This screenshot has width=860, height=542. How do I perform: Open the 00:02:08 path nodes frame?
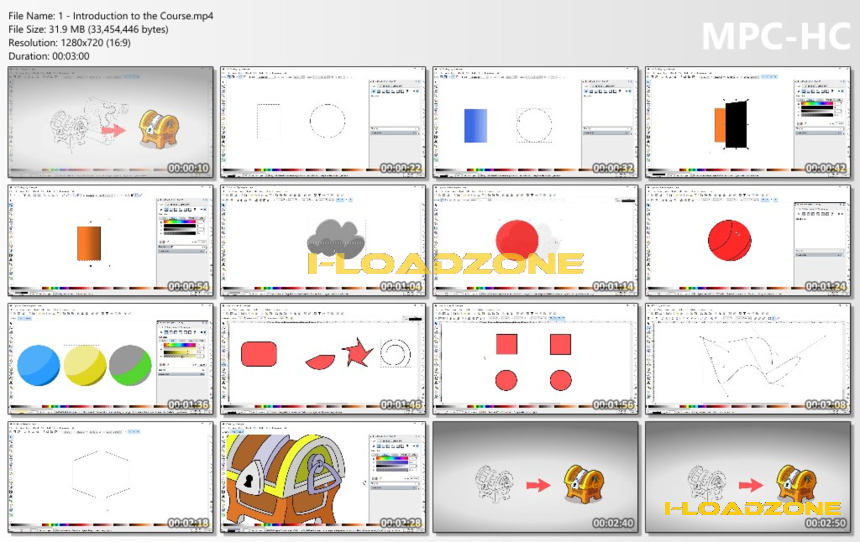coord(749,359)
